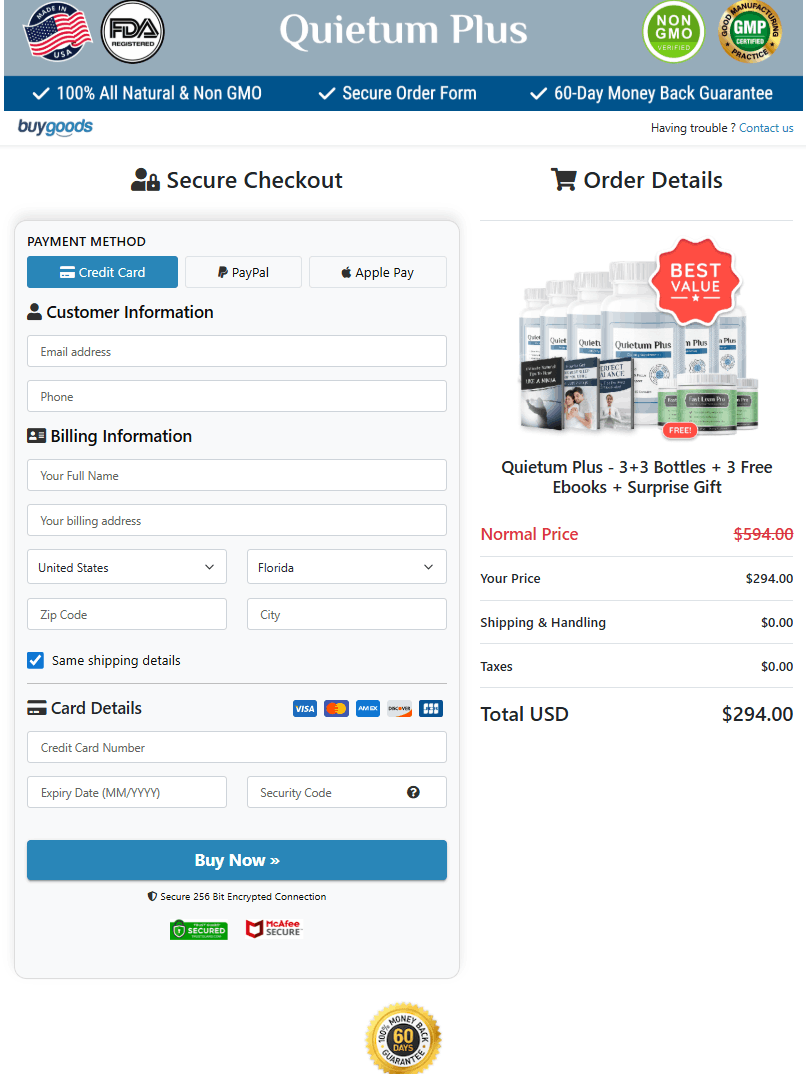Click the Quietum Plus product image
806x1074 pixels.
637,345
